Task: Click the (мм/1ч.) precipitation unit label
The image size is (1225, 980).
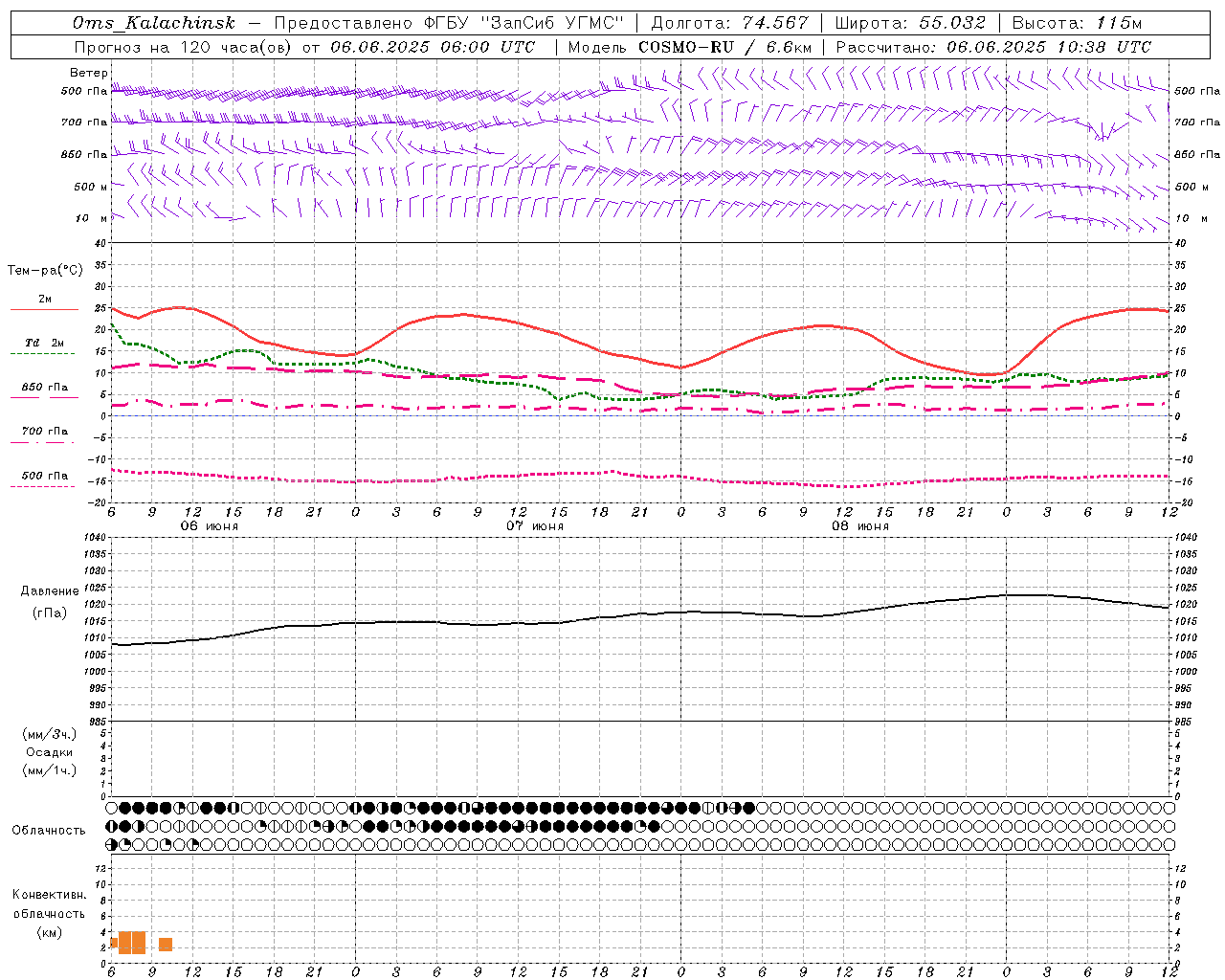Action: 50,770
